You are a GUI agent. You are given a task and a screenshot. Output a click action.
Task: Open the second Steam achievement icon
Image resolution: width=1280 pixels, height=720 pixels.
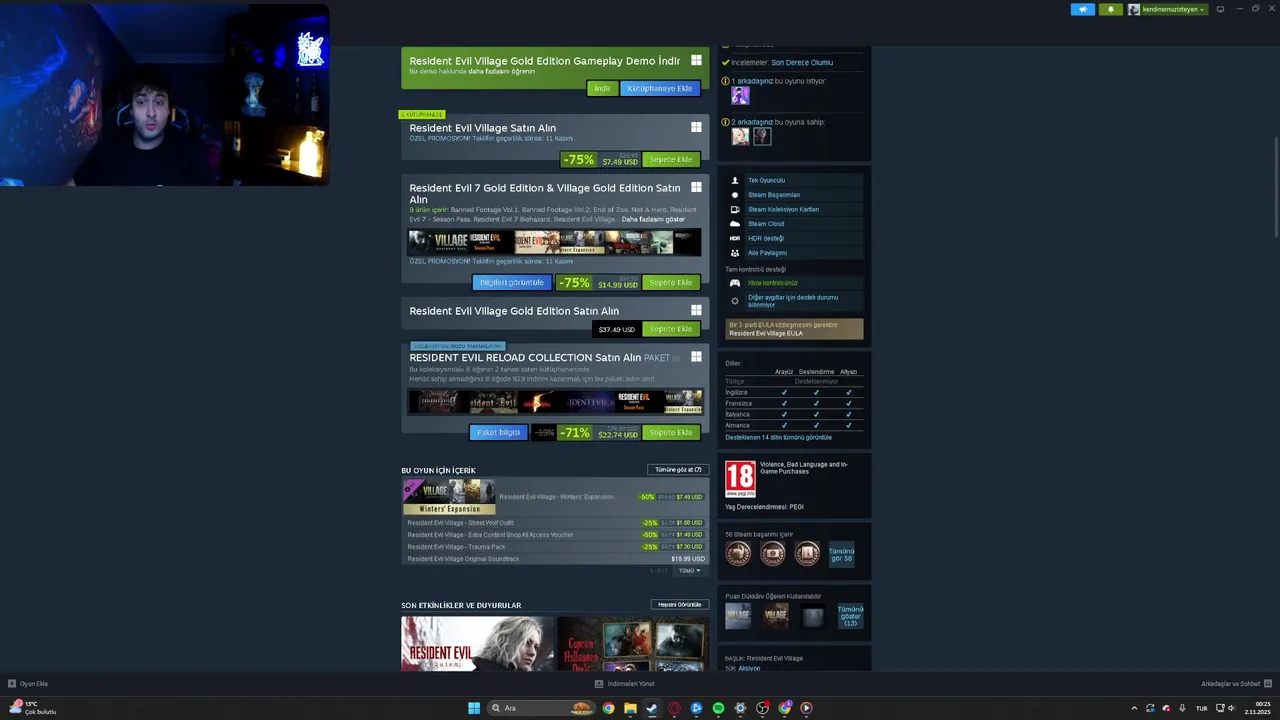tap(773, 553)
